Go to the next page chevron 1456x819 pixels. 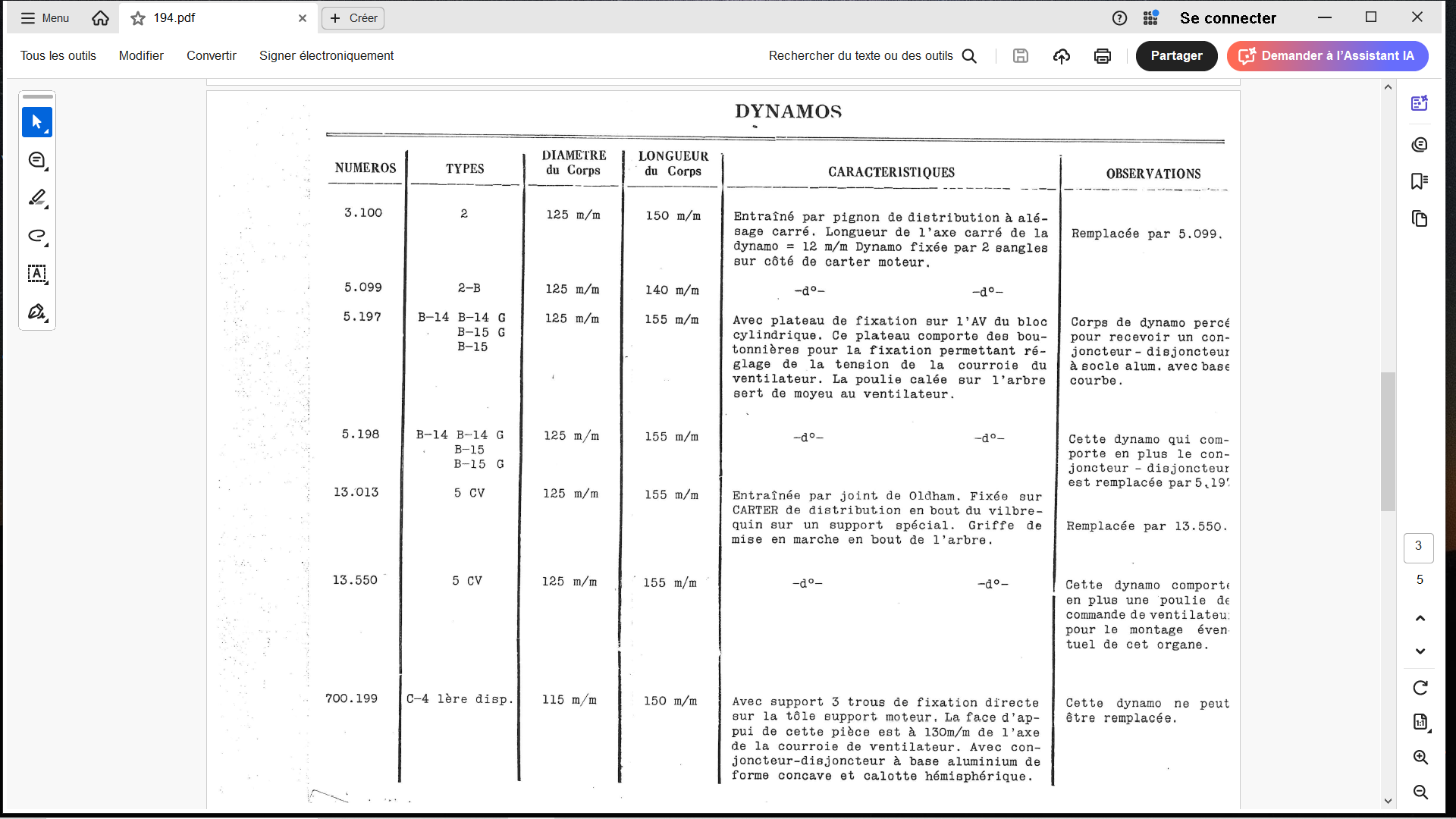point(1420,651)
